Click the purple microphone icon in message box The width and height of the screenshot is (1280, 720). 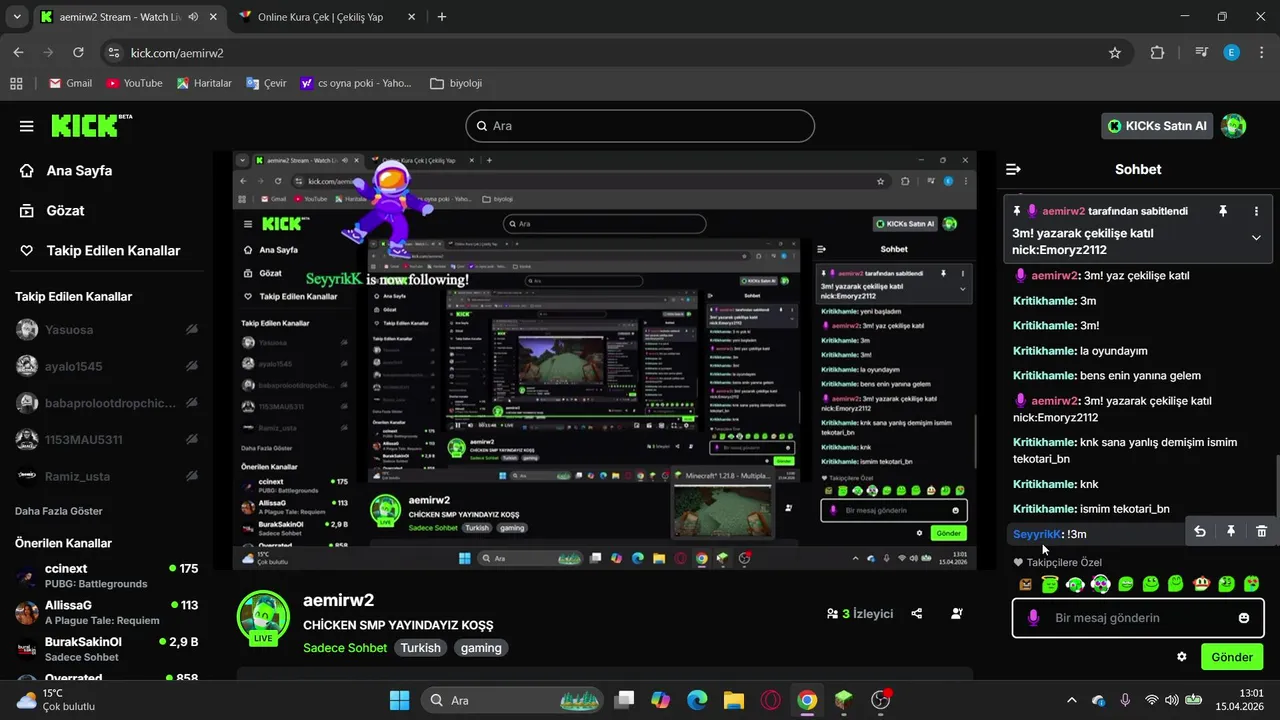pos(1034,618)
